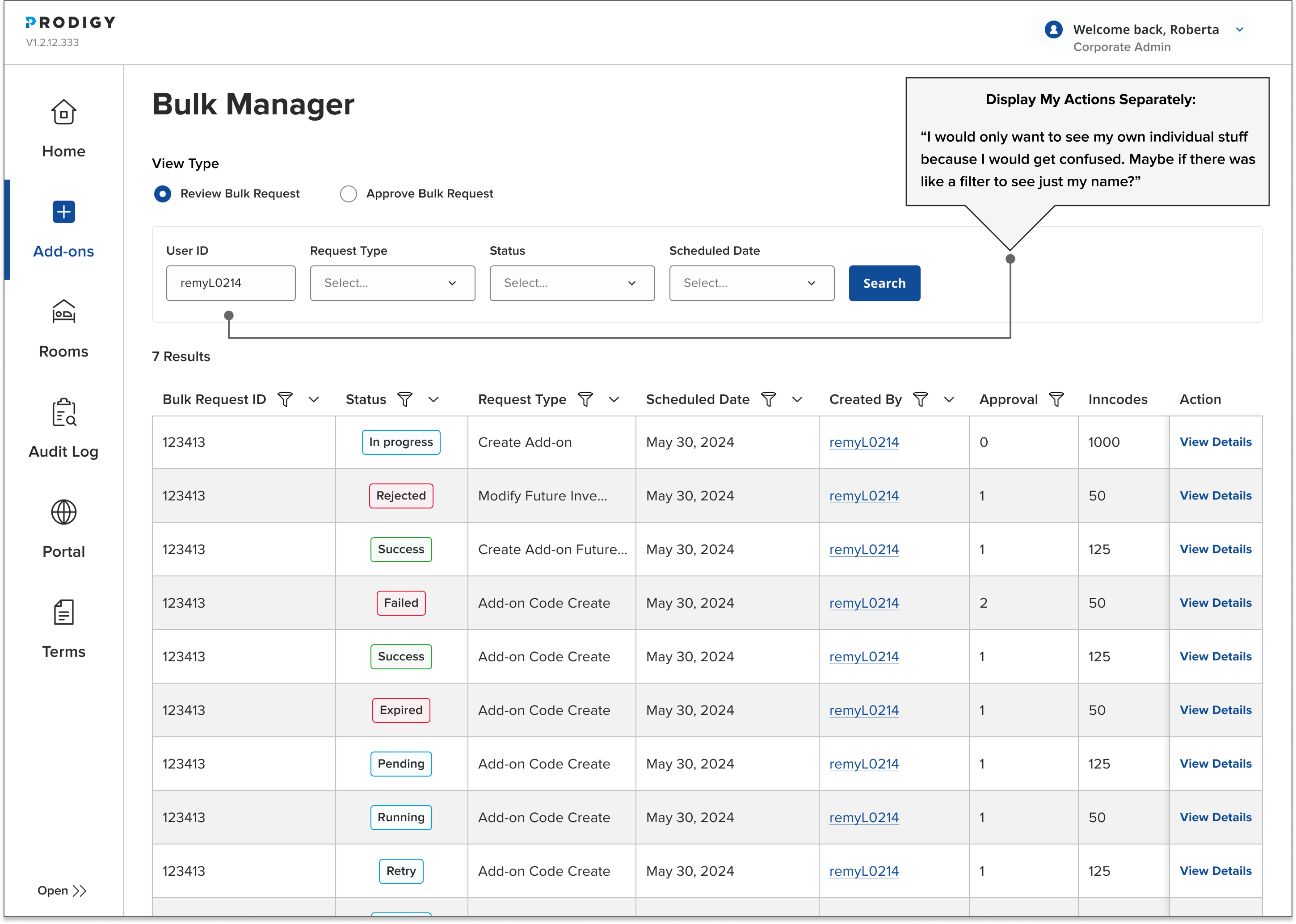Viewport: 1296px width, 924px height.
Task: Click filter funnel next to Created By
Action: click(x=920, y=399)
